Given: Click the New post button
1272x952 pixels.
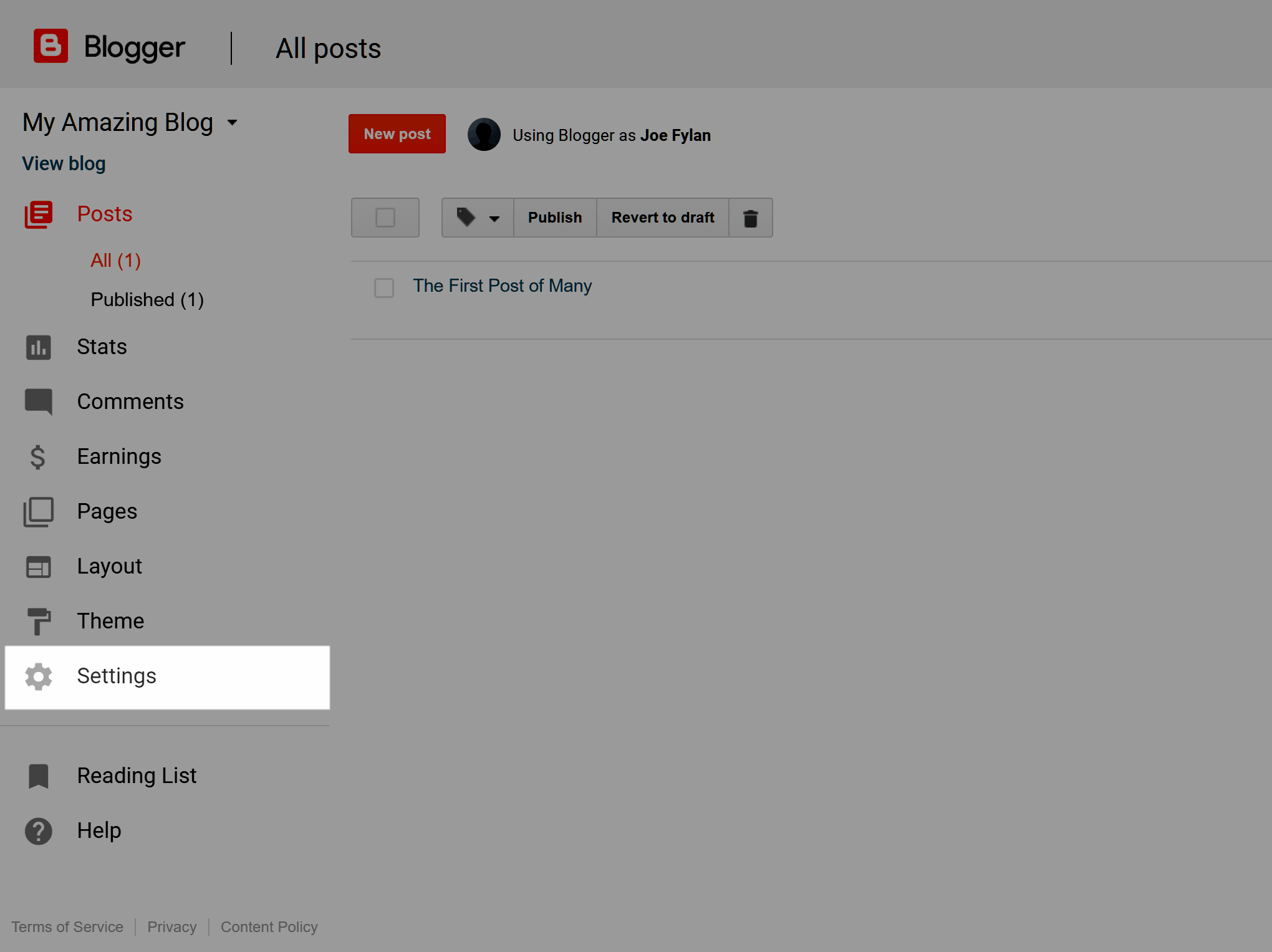Looking at the screenshot, I should point(397,134).
